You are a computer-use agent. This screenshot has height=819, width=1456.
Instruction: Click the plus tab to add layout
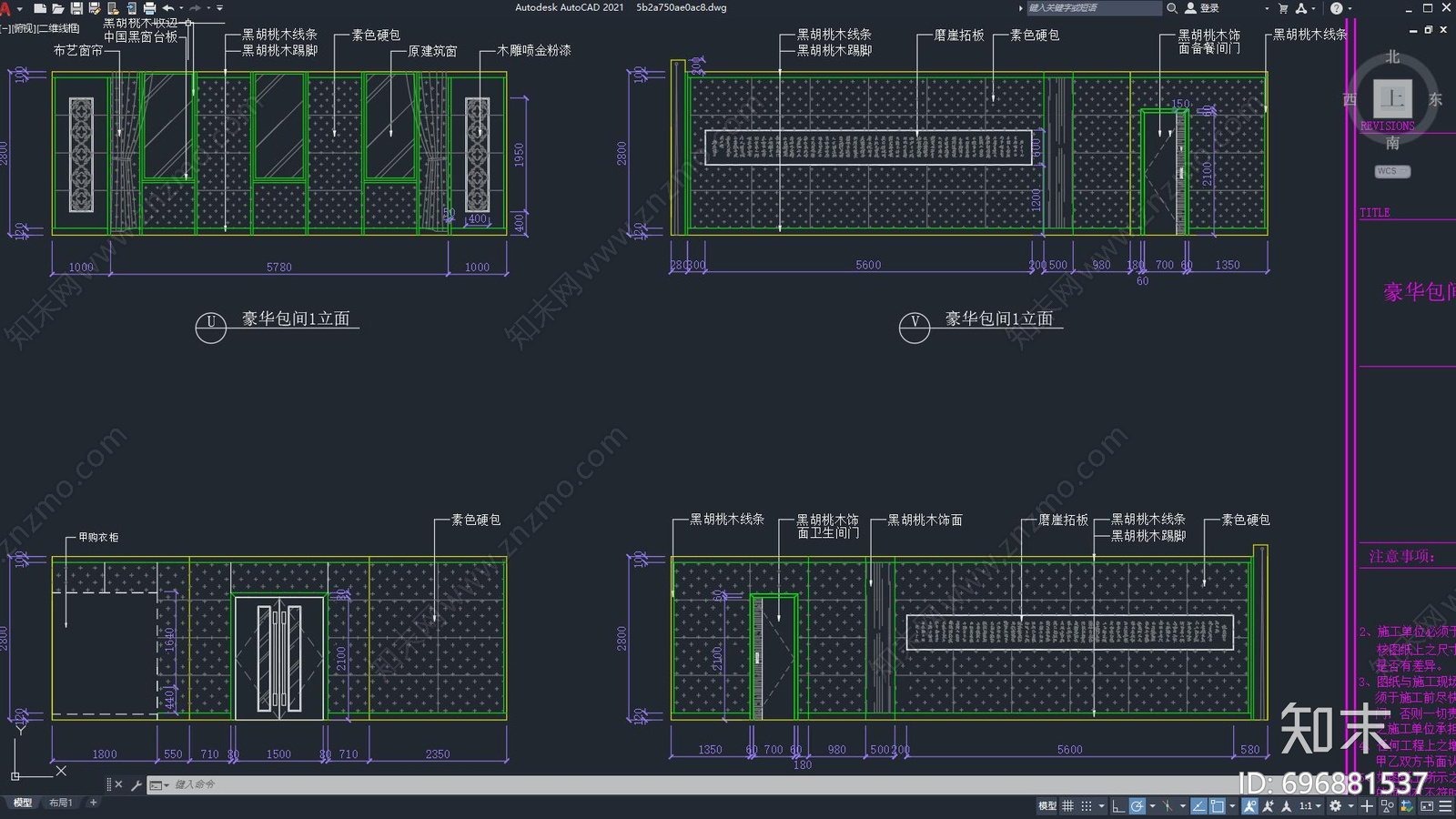[x=93, y=803]
